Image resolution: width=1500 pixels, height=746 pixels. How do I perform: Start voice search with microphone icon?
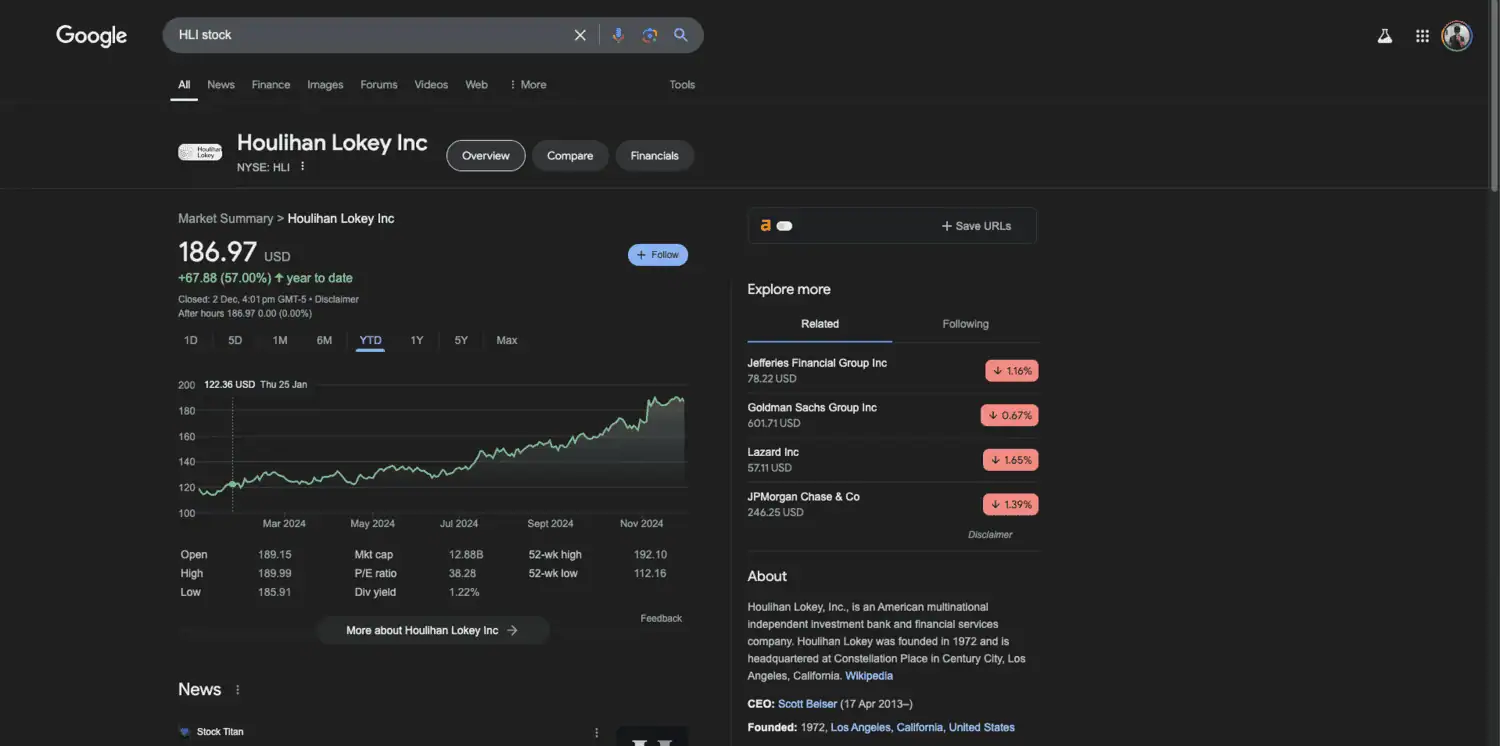pyautogui.click(x=618, y=35)
